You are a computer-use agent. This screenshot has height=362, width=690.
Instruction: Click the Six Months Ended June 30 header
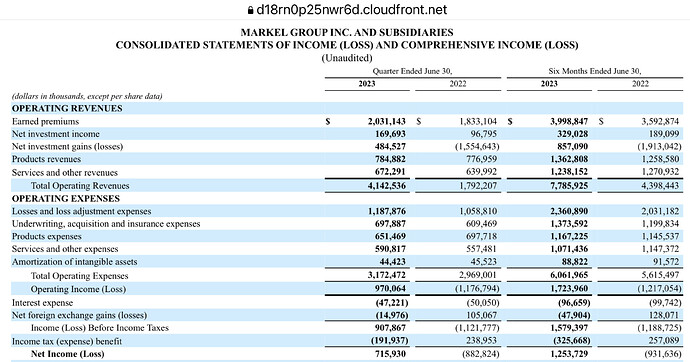coord(595,71)
